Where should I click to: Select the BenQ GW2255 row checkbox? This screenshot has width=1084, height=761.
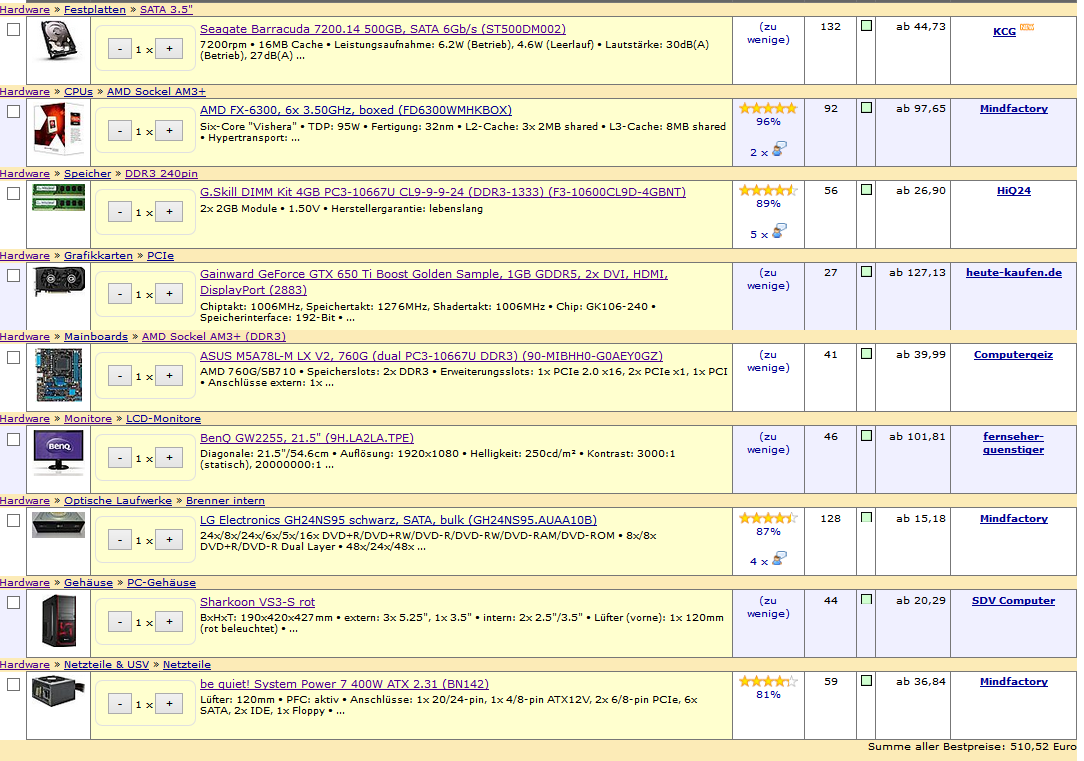click(x=13, y=440)
